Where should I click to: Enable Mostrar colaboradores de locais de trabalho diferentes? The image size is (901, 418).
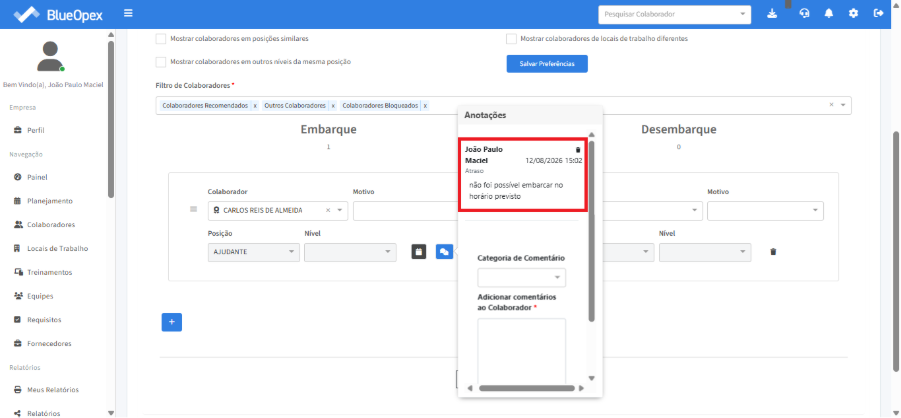click(511, 39)
